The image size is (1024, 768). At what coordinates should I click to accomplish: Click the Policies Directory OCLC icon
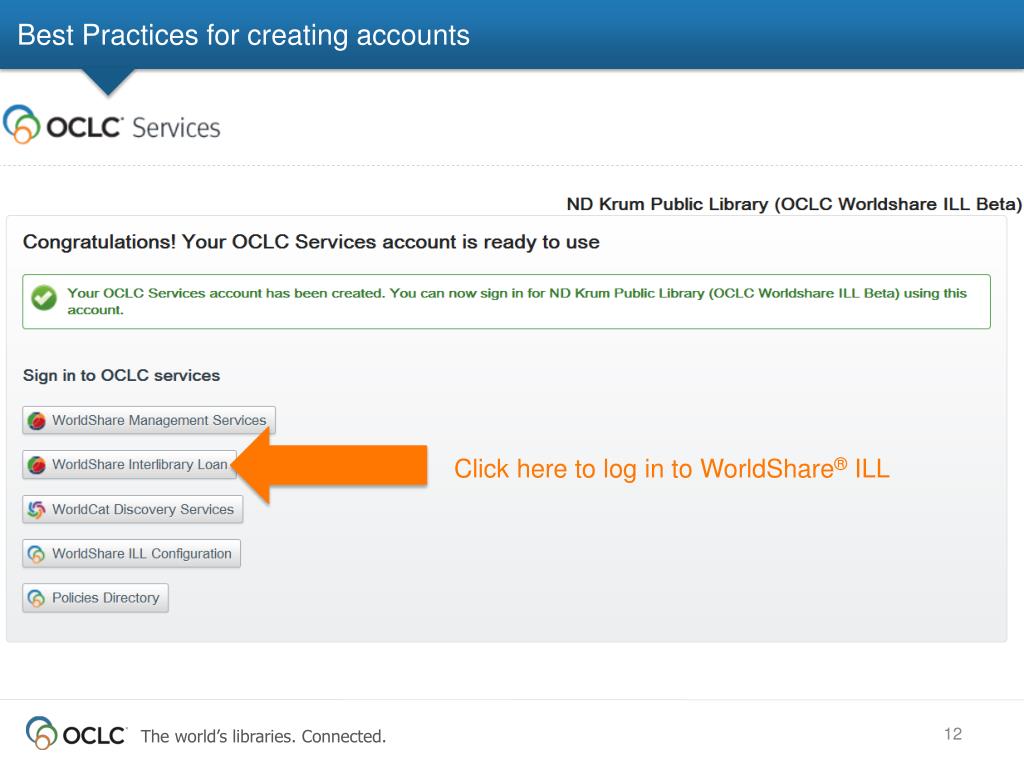point(37,598)
